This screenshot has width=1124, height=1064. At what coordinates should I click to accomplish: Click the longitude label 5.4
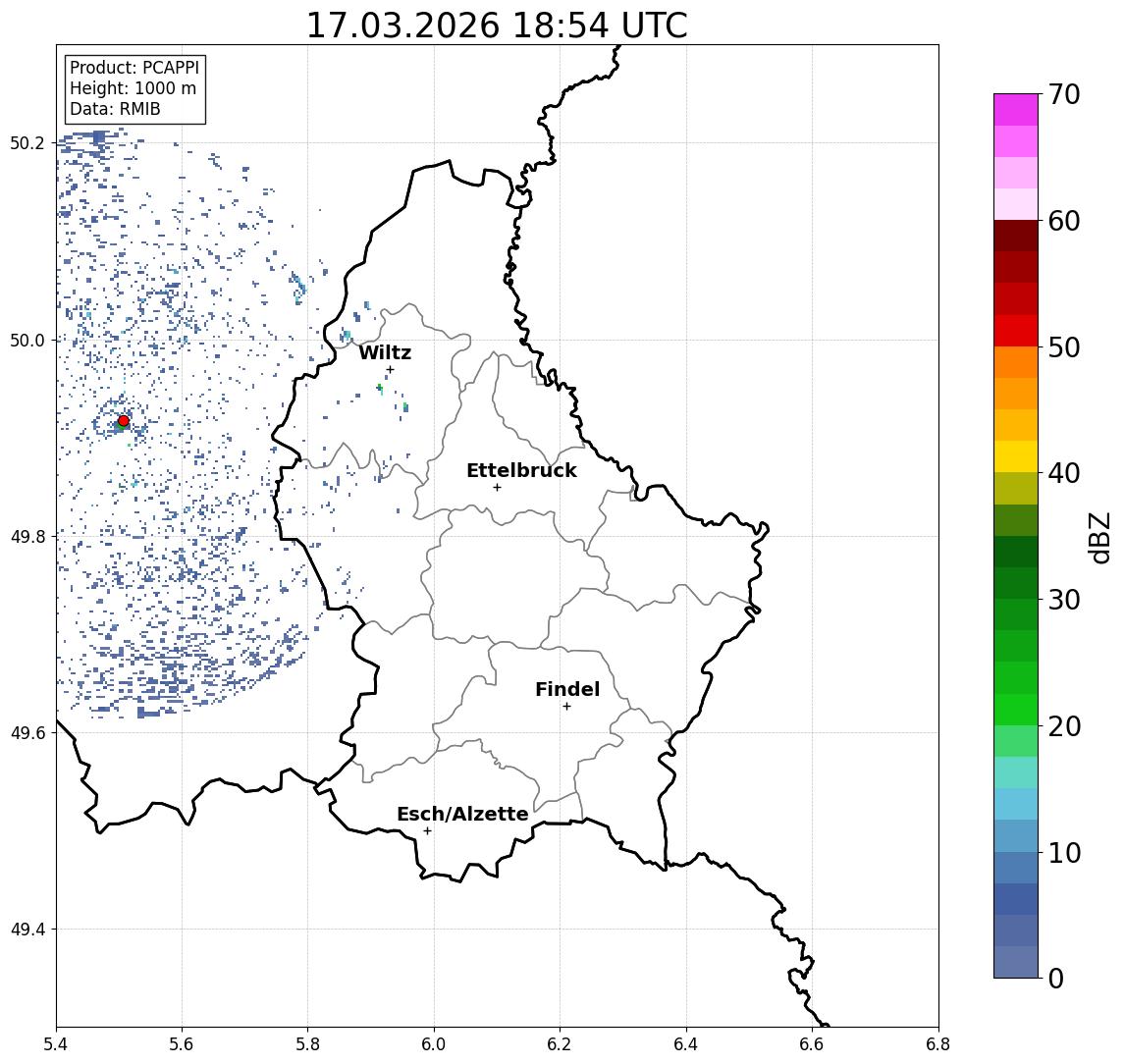56,1044
